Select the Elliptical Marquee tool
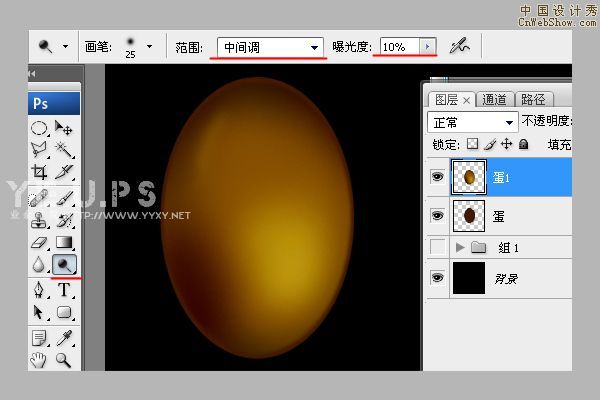 pyautogui.click(x=40, y=128)
